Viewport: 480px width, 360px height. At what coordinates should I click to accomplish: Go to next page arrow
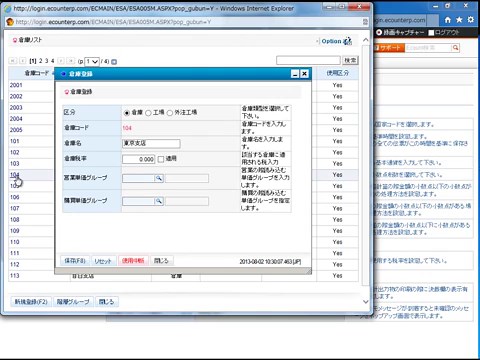pyautogui.click(x=61, y=61)
